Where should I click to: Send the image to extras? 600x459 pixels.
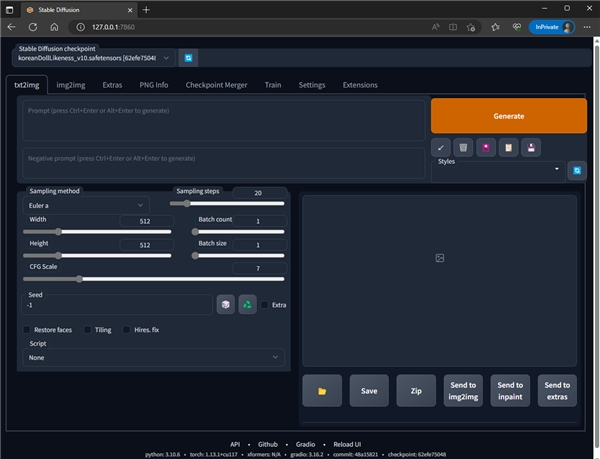(x=557, y=391)
